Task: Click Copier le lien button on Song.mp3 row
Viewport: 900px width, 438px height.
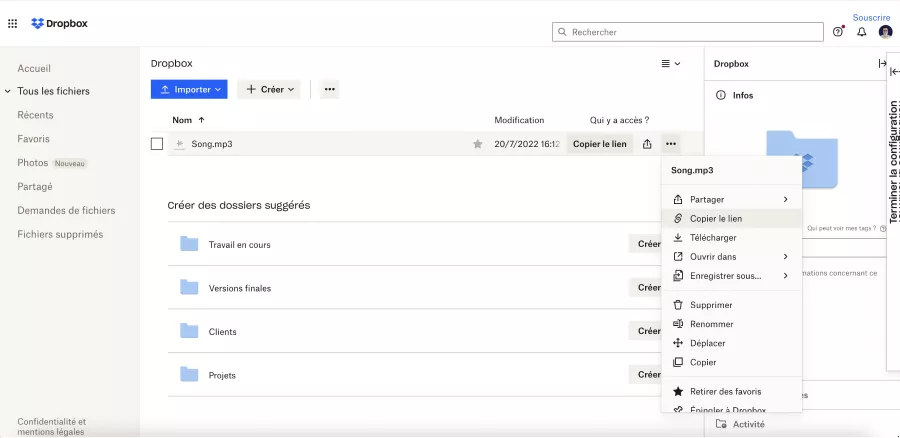Action: pyautogui.click(x=600, y=144)
